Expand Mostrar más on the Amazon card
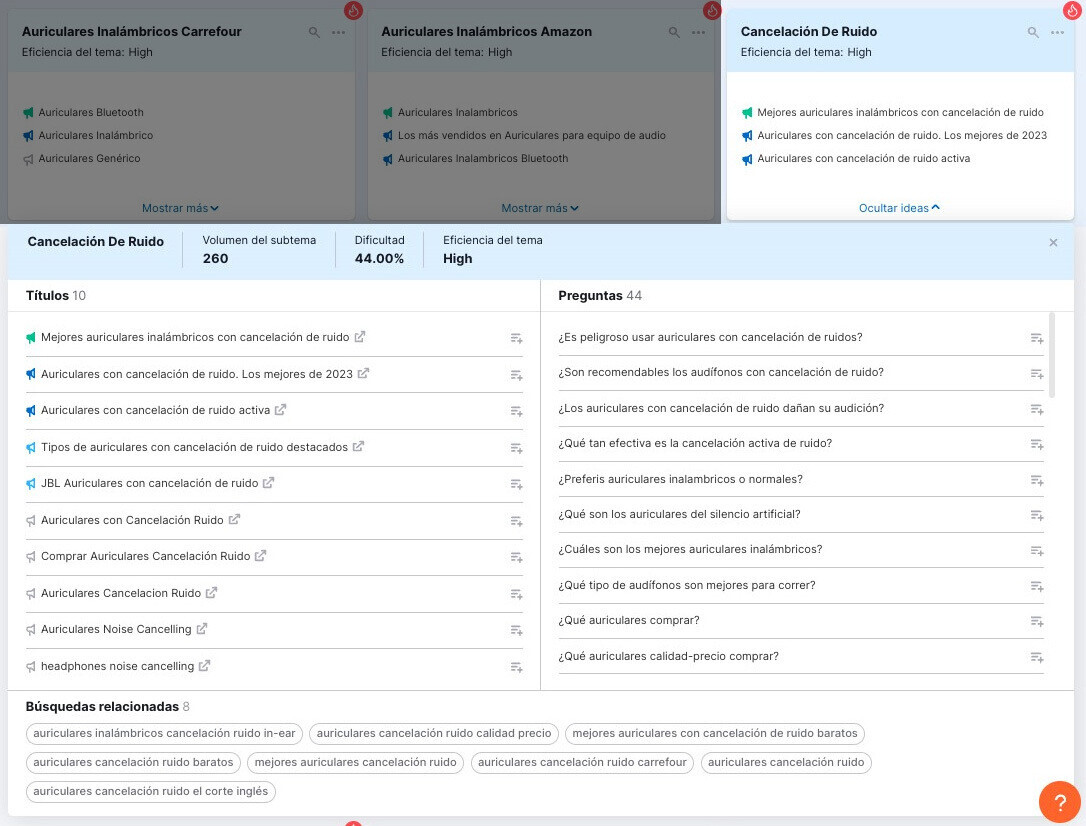The image size is (1086, 826). (539, 208)
